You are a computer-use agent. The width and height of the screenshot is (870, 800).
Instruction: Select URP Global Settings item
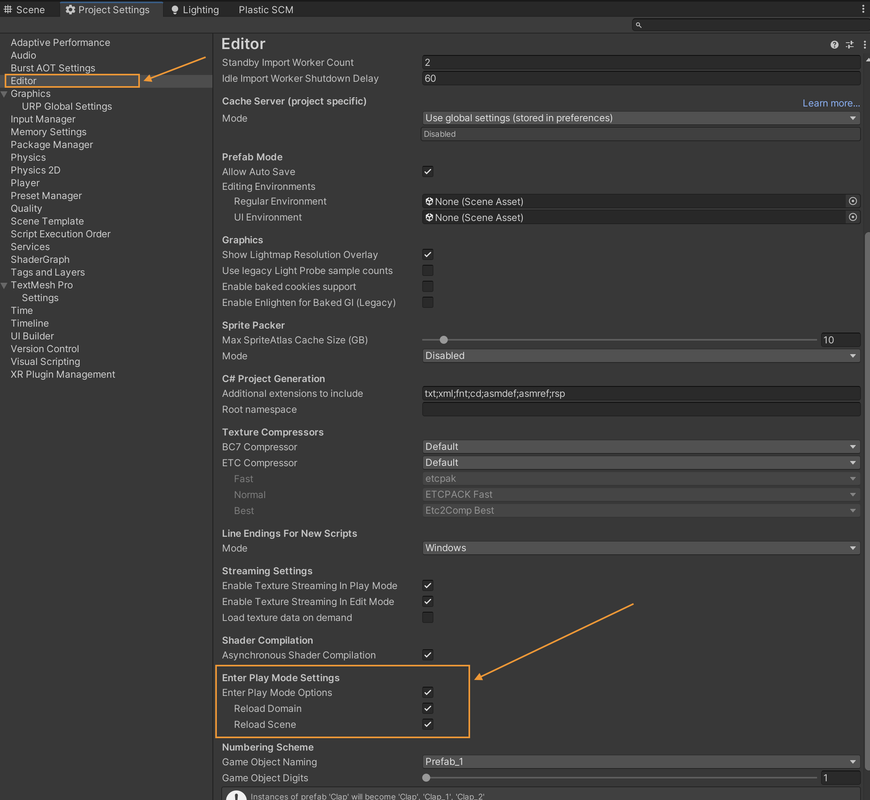[67, 107]
